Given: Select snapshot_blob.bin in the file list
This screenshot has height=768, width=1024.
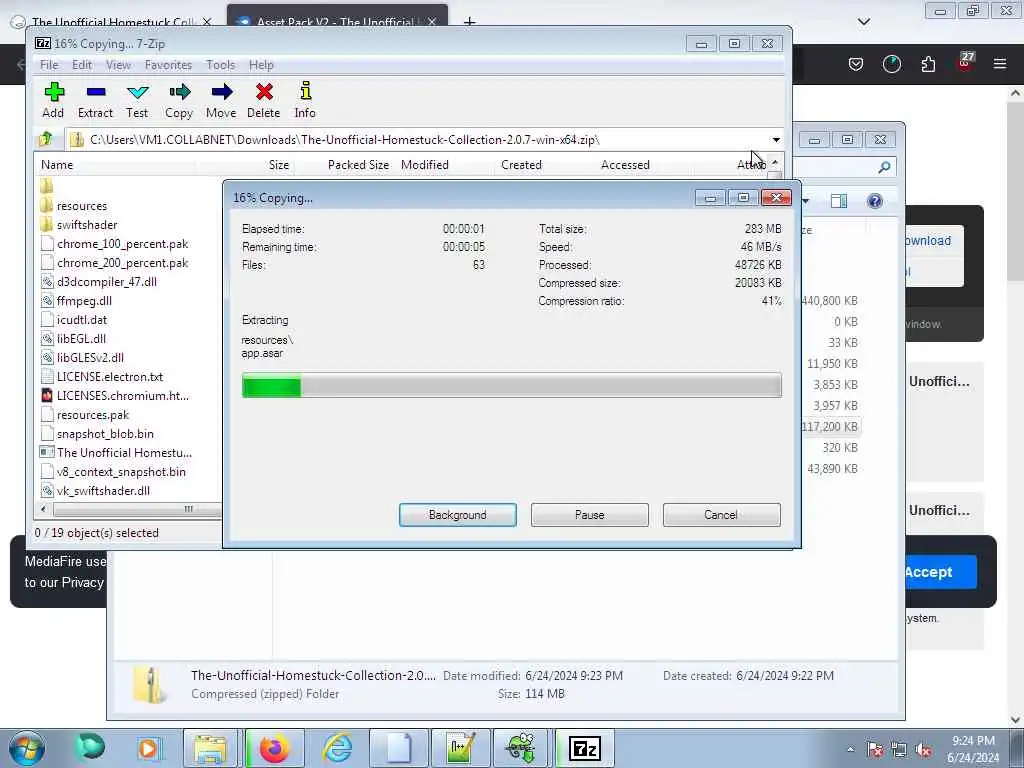Looking at the screenshot, I should [x=105, y=434].
